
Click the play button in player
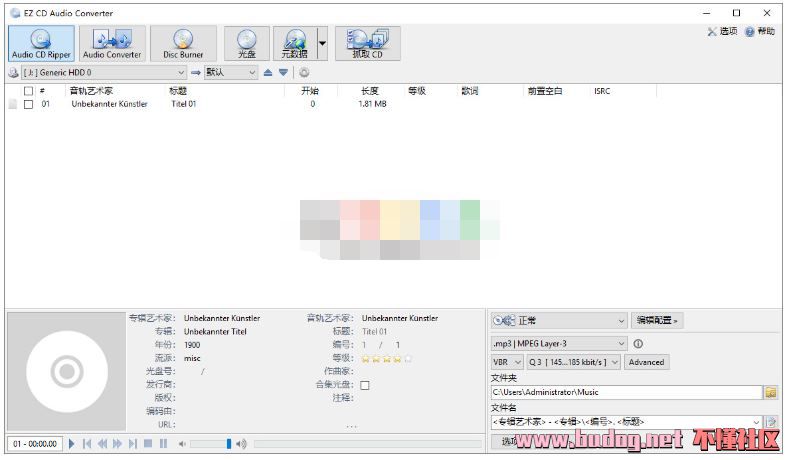pos(71,444)
